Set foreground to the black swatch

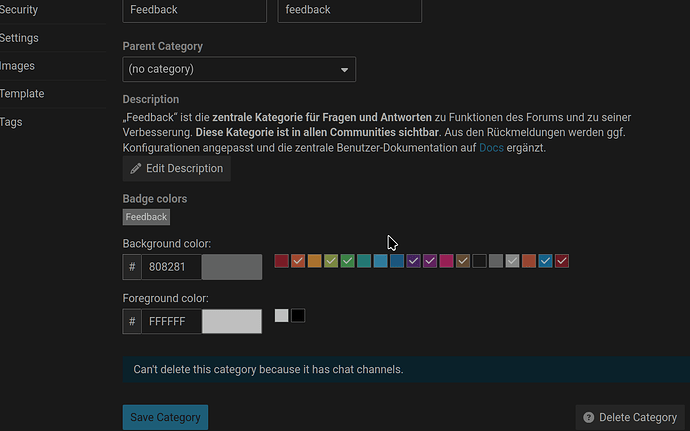point(298,316)
